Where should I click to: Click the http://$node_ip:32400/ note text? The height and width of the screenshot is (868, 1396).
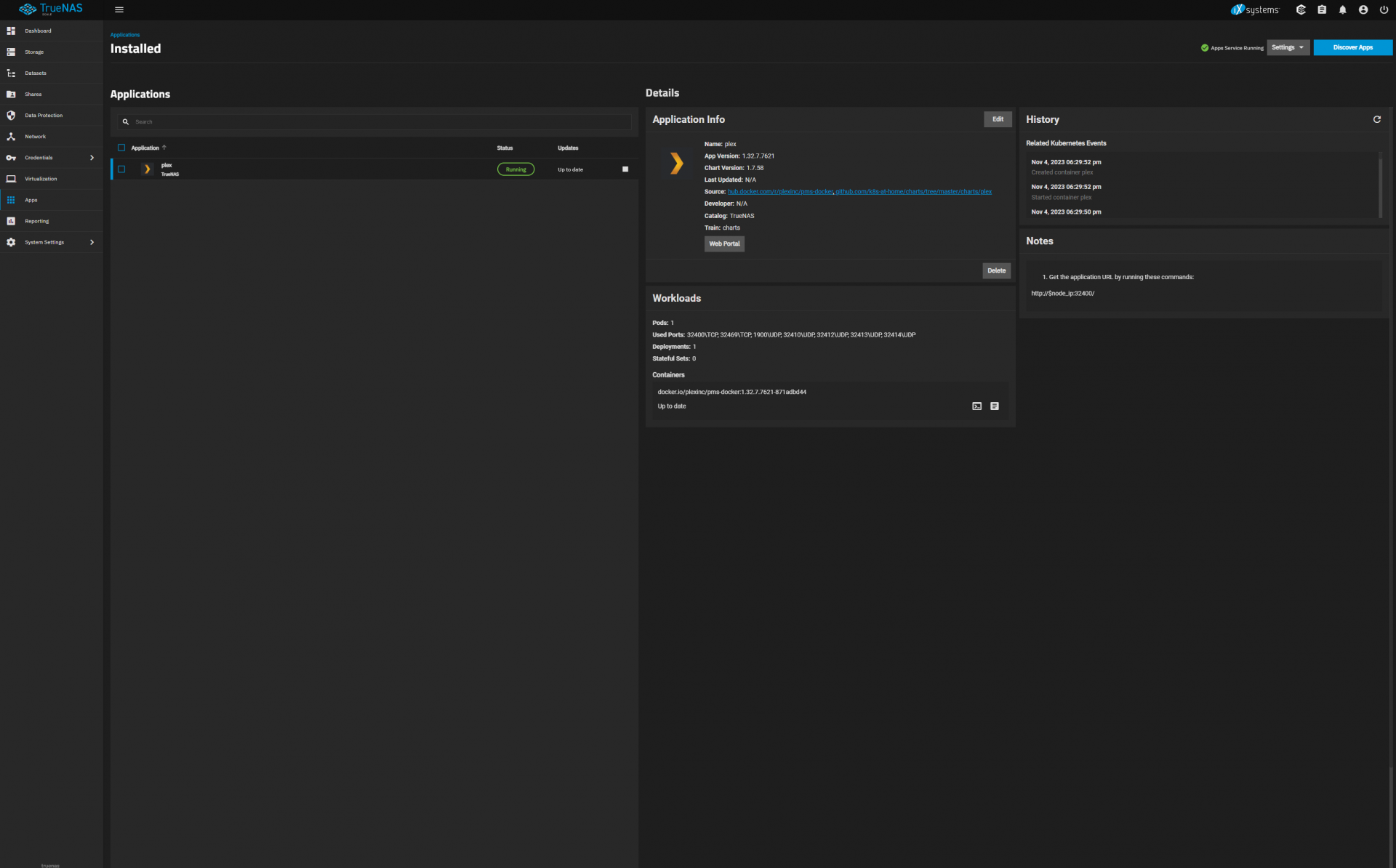pyautogui.click(x=1062, y=294)
